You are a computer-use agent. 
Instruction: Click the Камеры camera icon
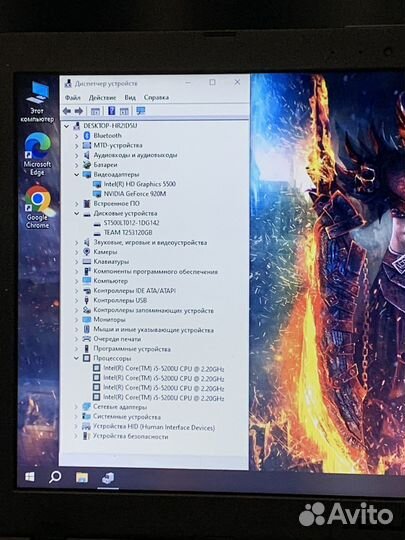[87, 252]
